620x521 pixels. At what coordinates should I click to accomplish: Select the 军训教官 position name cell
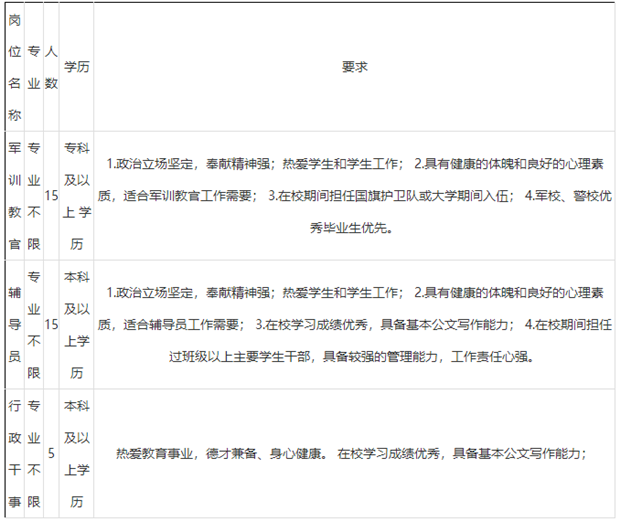coord(14,195)
